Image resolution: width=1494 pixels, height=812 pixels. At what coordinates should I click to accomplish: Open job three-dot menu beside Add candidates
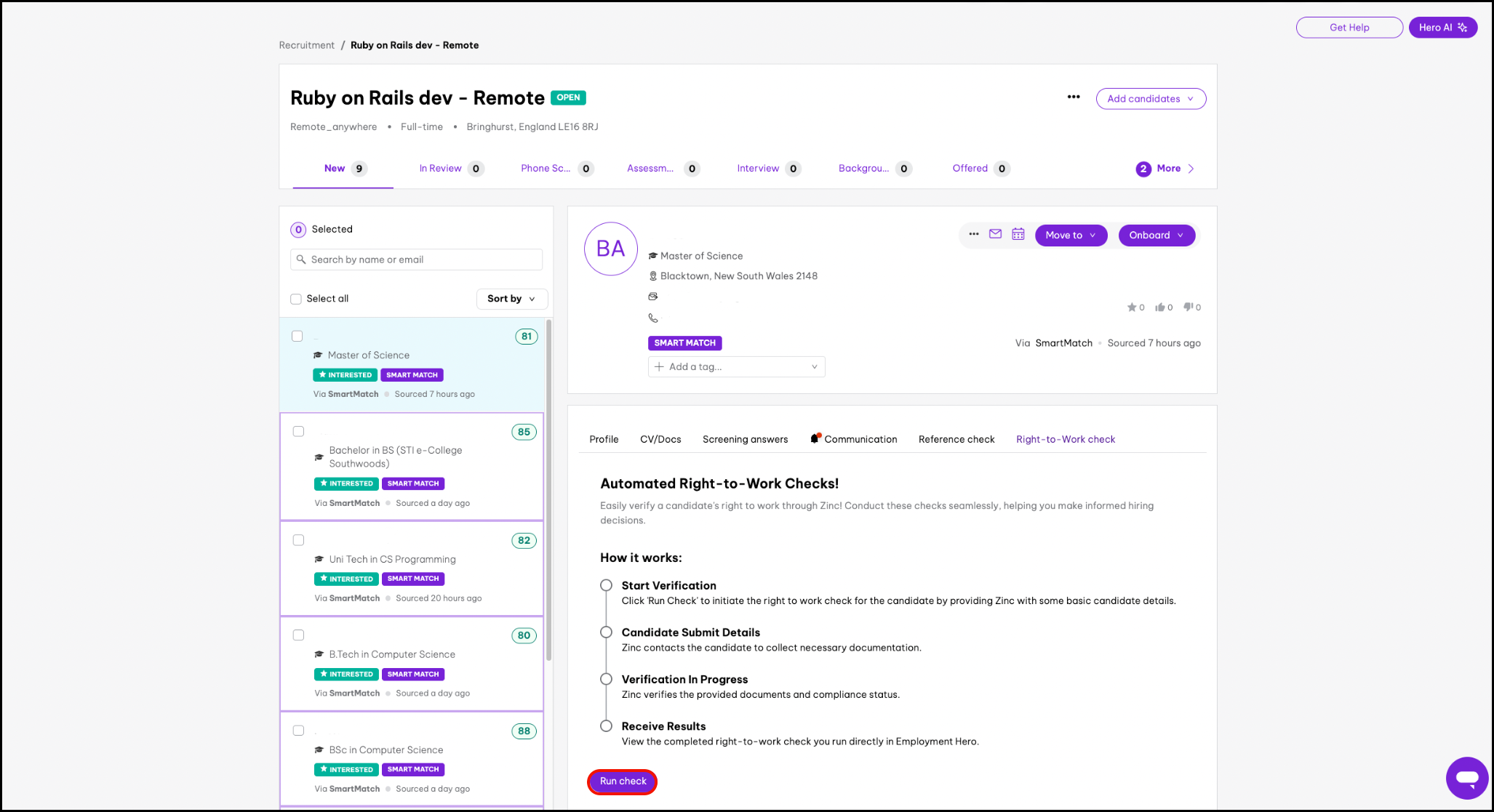click(x=1074, y=97)
